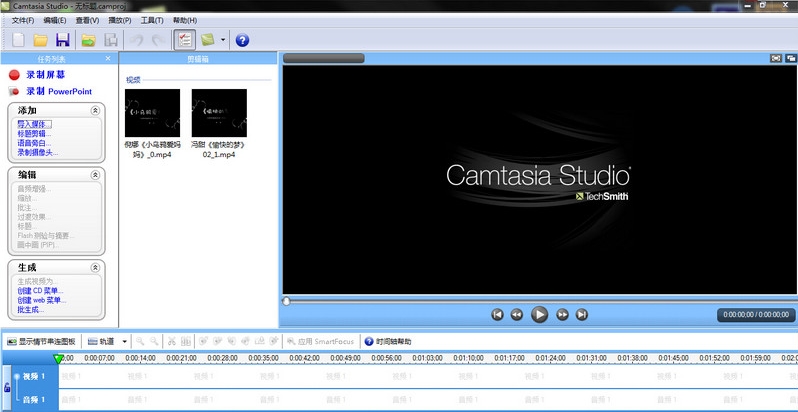The width and height of the screenshot is (798, 412).
Task: Select the 视频 1 track label
Action: (34, 376)
